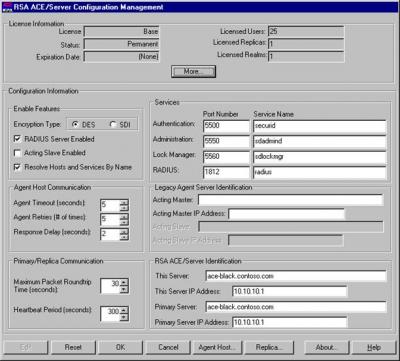Decrease Heartbeat Period value

[x=124, y=317]
